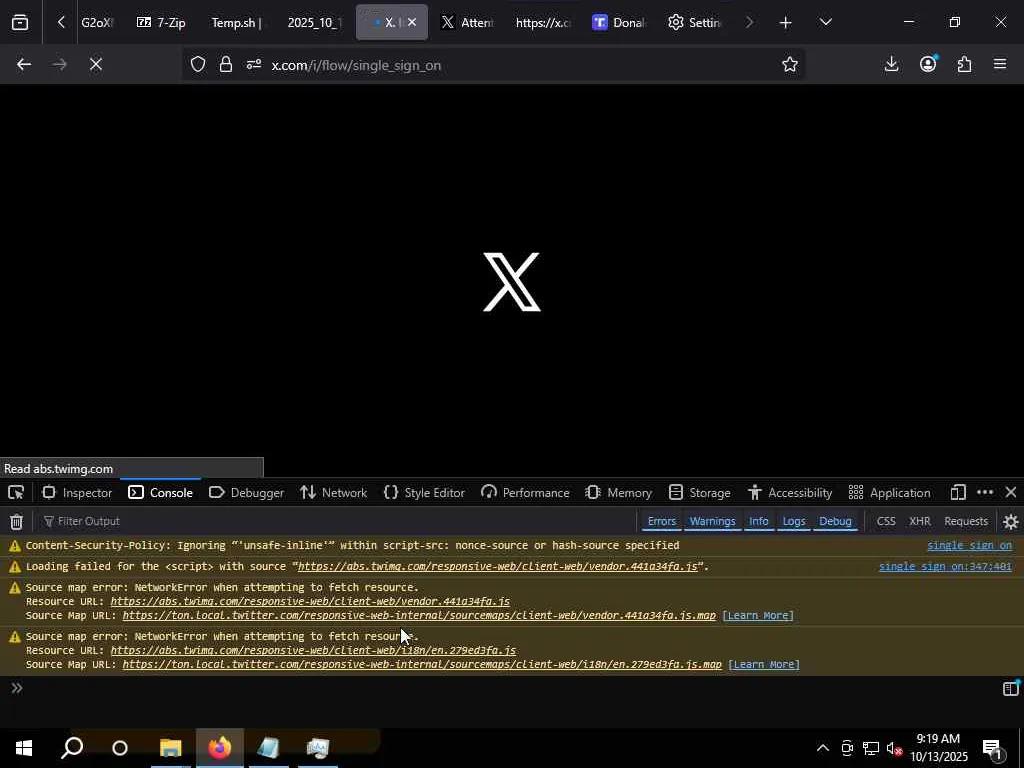The image size is (1024, 768).
Task: Open tracking protection shield icon
Action: (198, 64)
